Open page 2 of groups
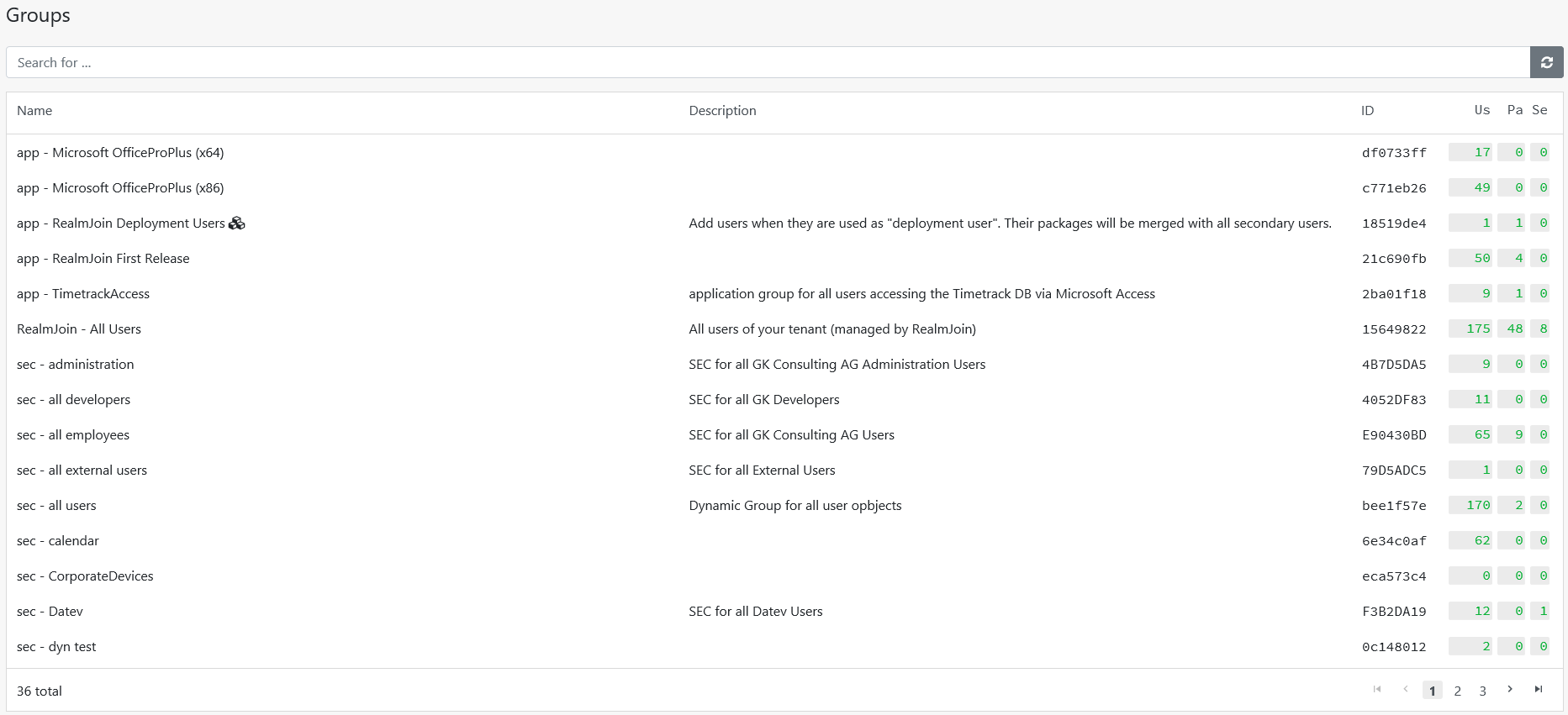Viewport: 1568px width, 715px height. coord(1457,691)
